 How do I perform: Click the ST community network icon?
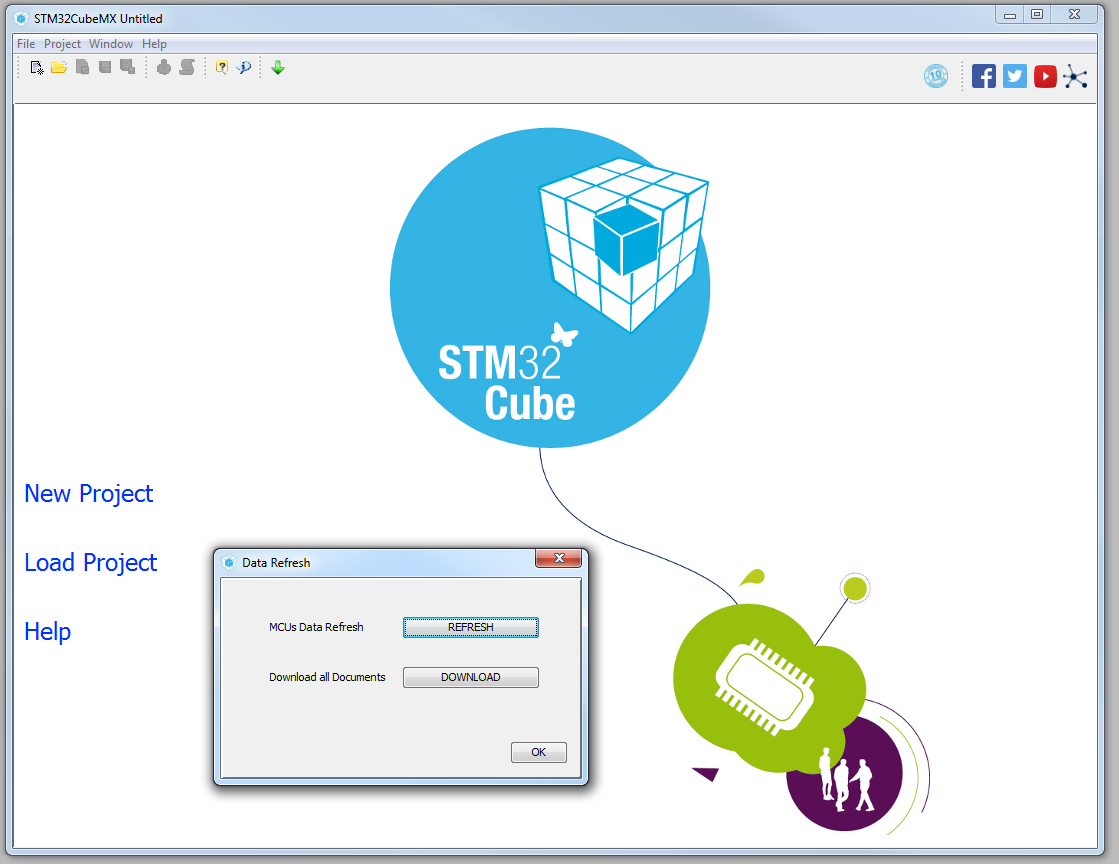click(x=1075, y=76)
